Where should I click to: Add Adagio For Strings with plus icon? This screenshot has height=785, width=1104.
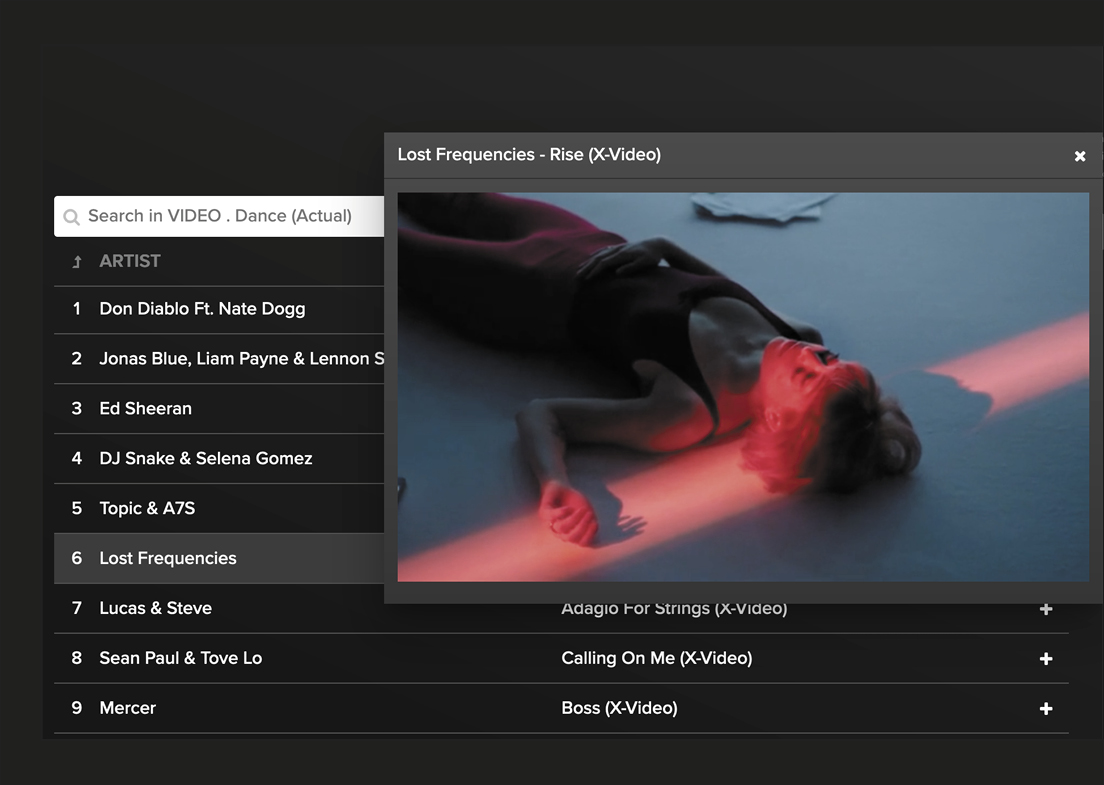[1046, 609]
